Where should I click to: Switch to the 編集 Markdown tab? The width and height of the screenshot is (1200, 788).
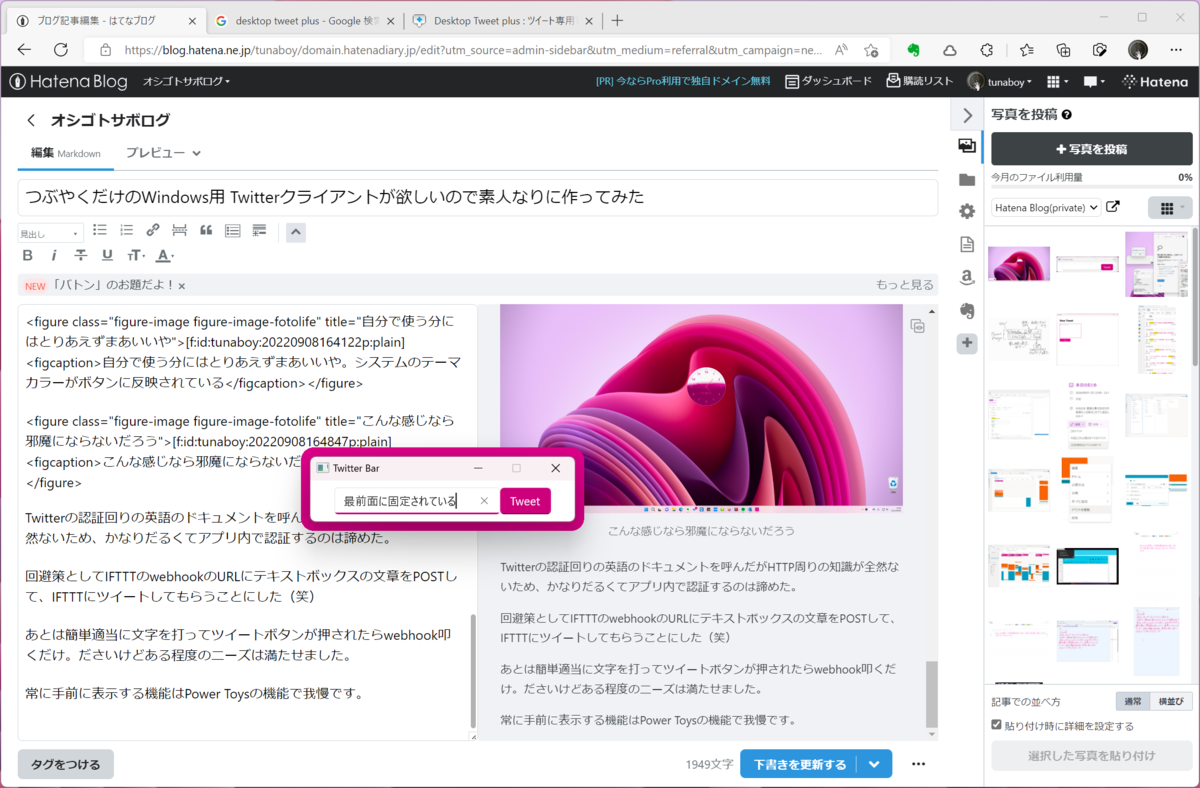coord(66,153)
